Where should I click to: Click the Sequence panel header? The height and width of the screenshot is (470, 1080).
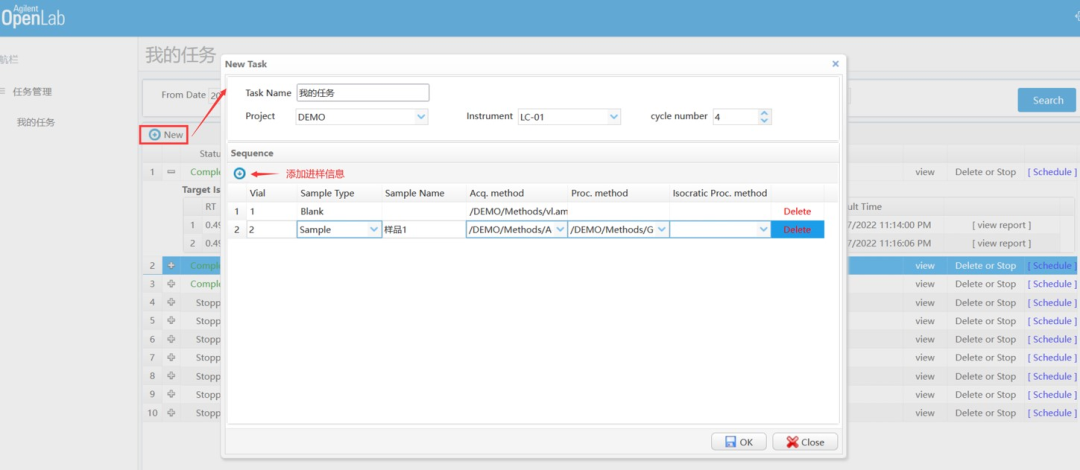point(533,153)
